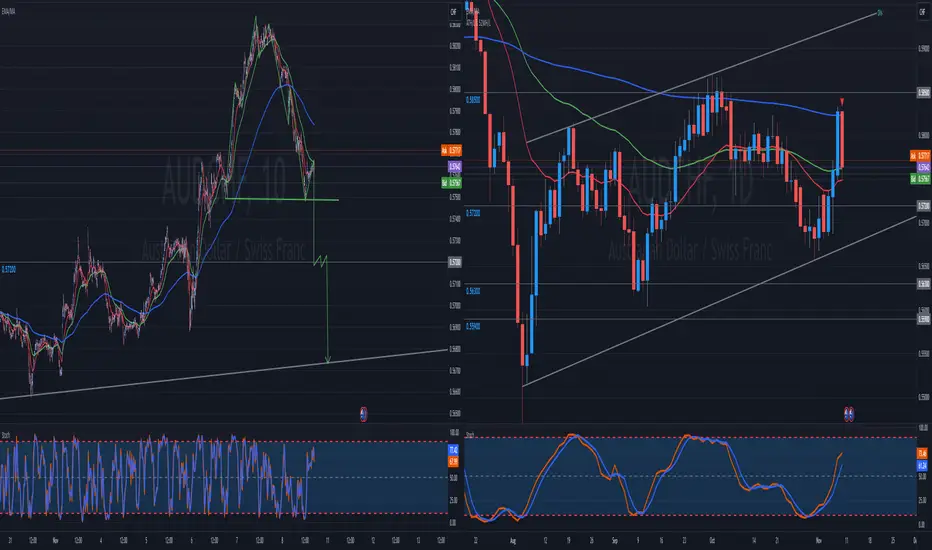Click the highlighted 0.5720 axis tag on the 10-minute chart
The image size is (932, 550).
(455, 262)
